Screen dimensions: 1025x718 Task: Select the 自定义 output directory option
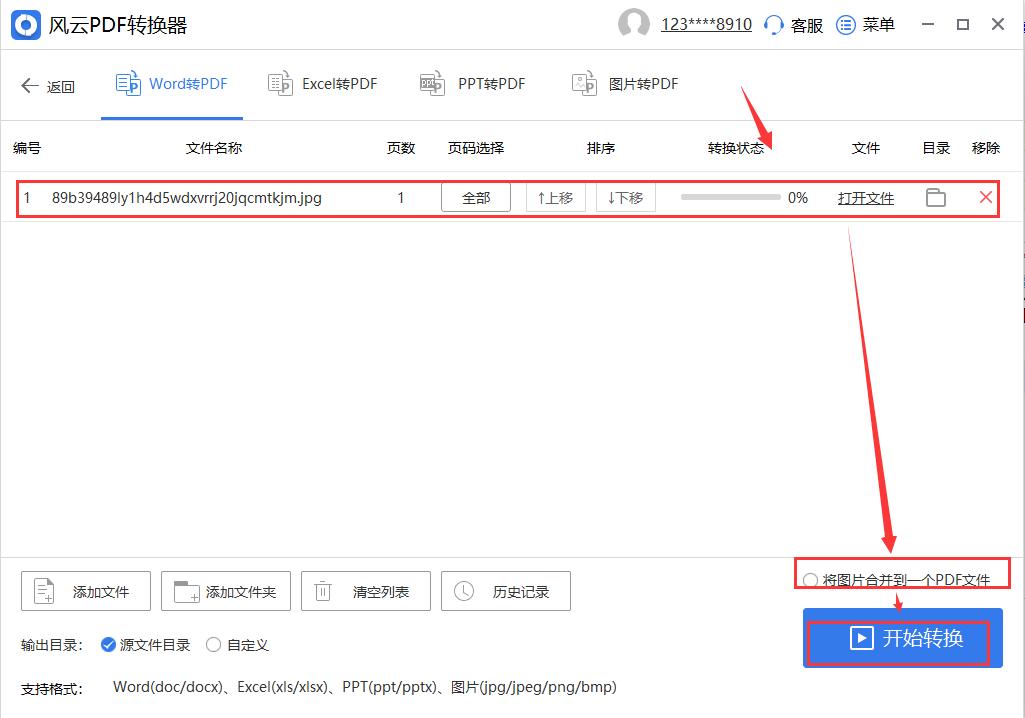point(212,645)
